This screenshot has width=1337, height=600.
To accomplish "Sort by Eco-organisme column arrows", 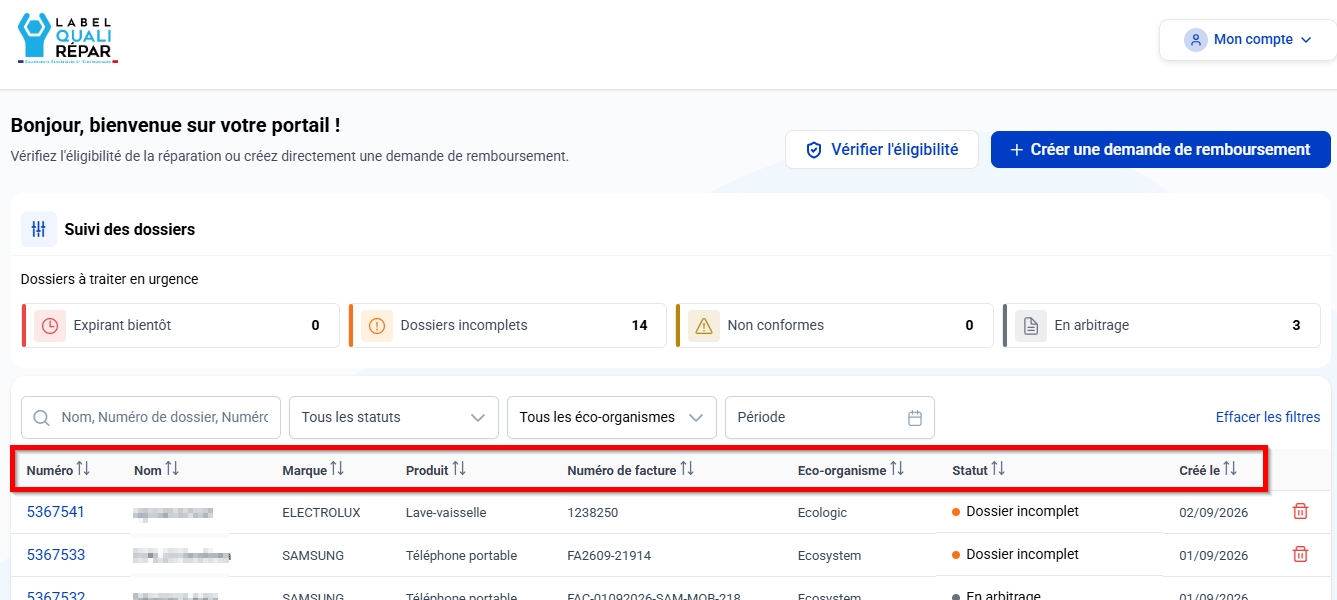I will tap(897, 469).
